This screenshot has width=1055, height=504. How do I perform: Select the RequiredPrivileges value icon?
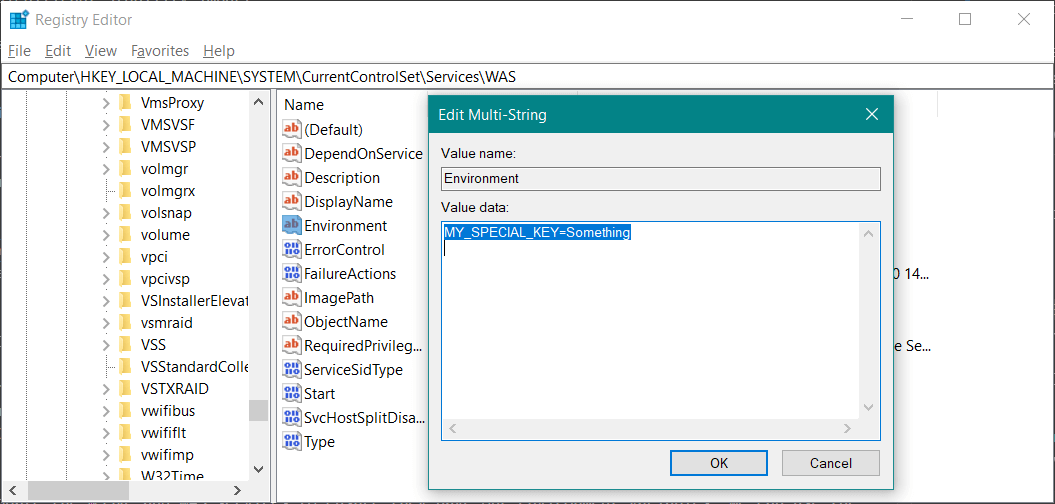[x=291, y=346]
